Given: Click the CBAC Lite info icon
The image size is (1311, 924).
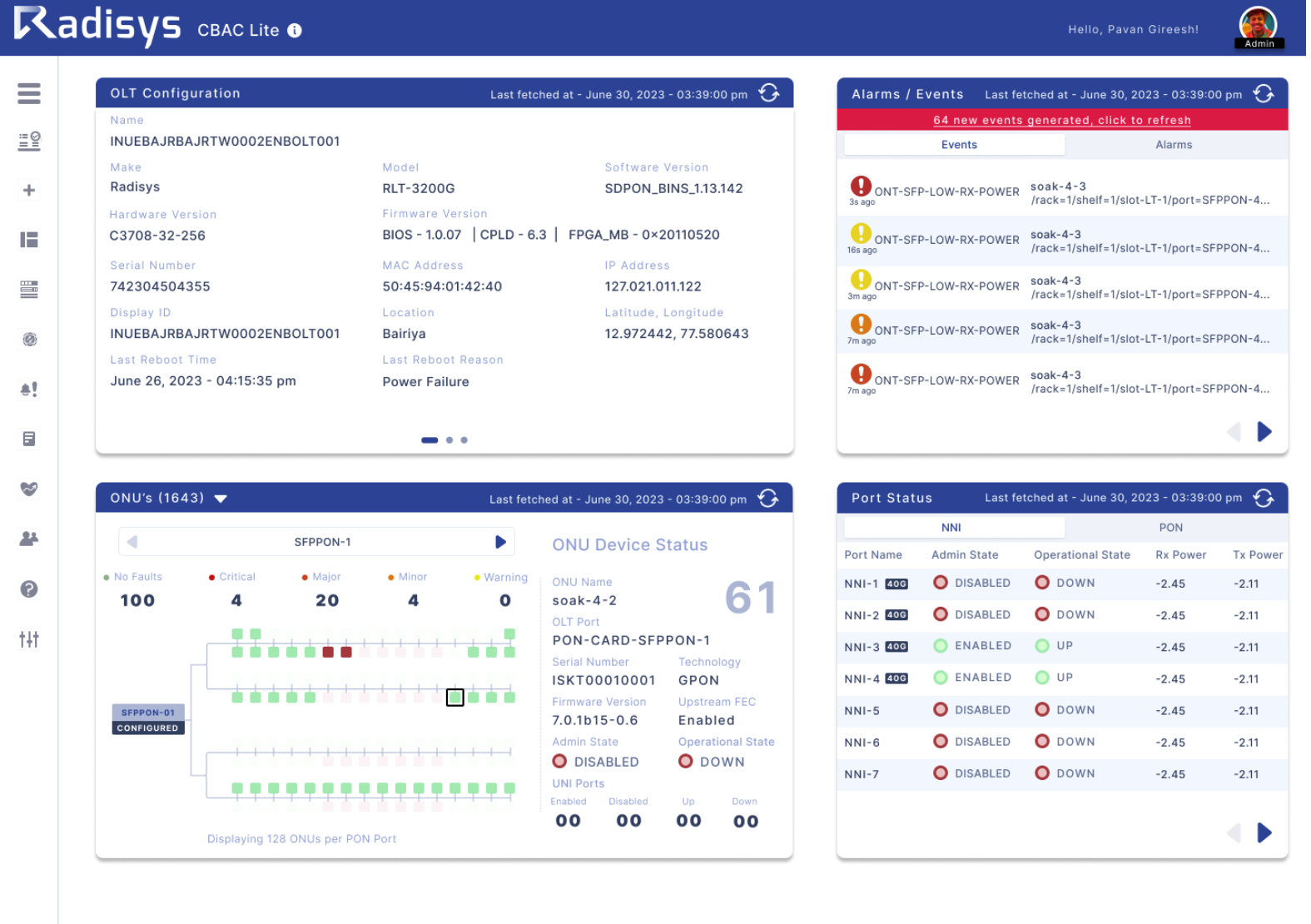Looking at the screenshot, I should (295, 31).
